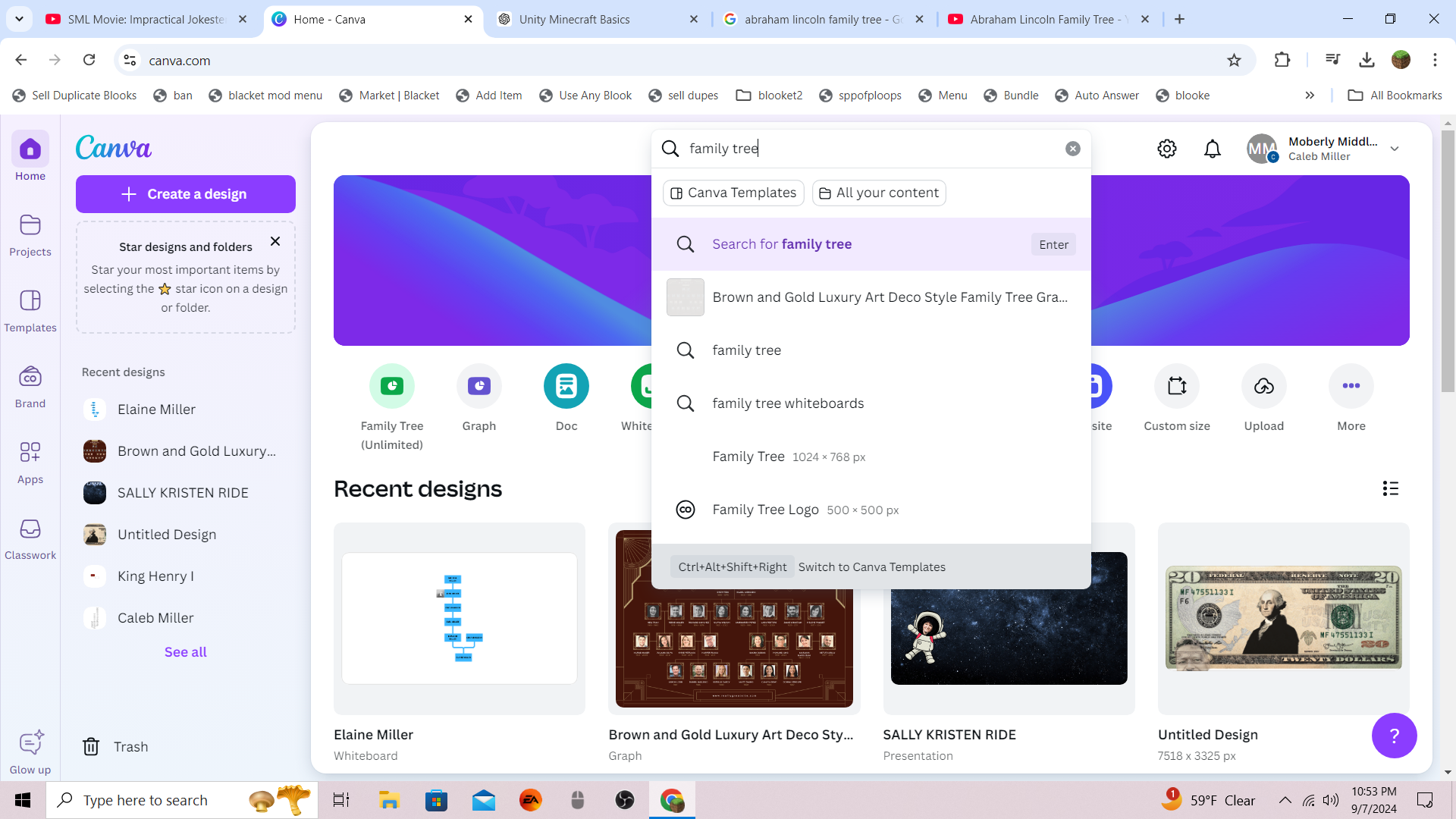Open the Projects sidebar icon

(x=30, y=234)
